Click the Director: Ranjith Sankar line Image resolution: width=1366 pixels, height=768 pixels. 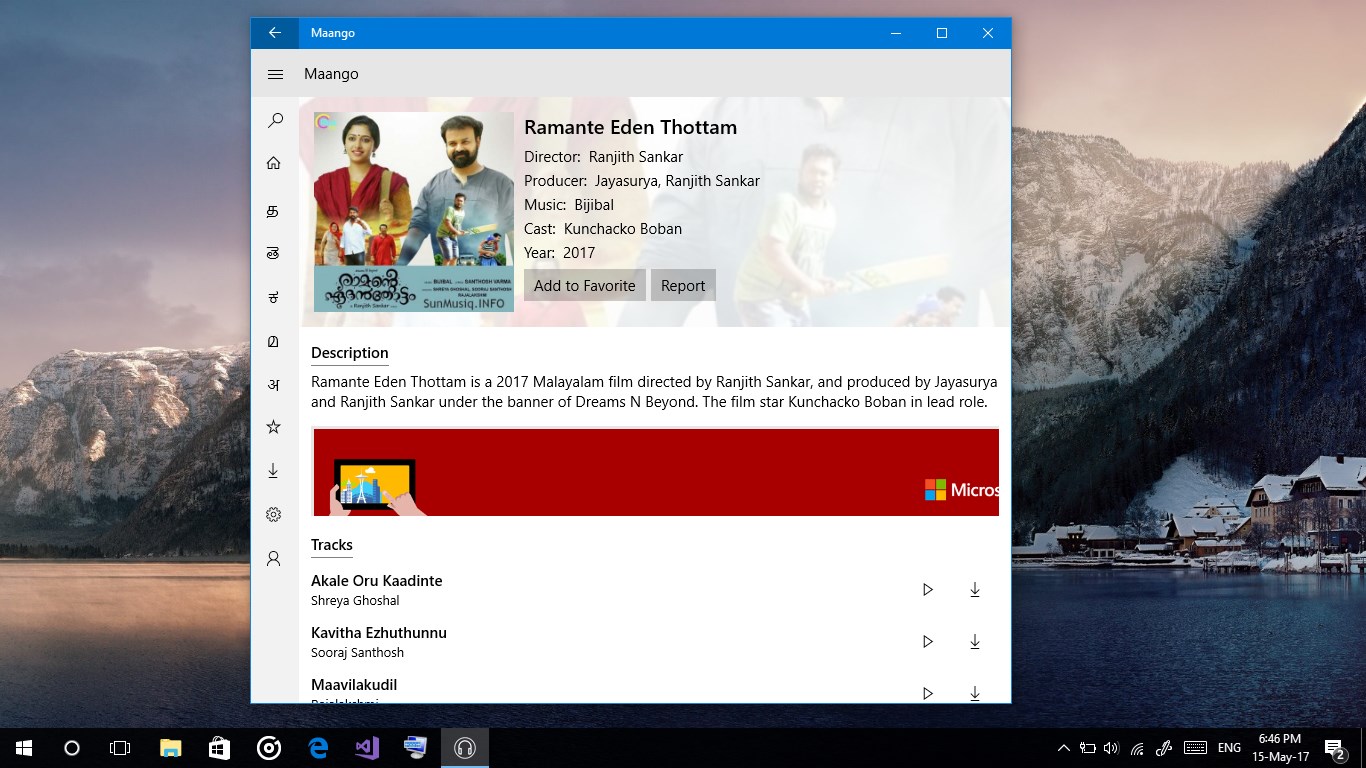pos(604,157)
